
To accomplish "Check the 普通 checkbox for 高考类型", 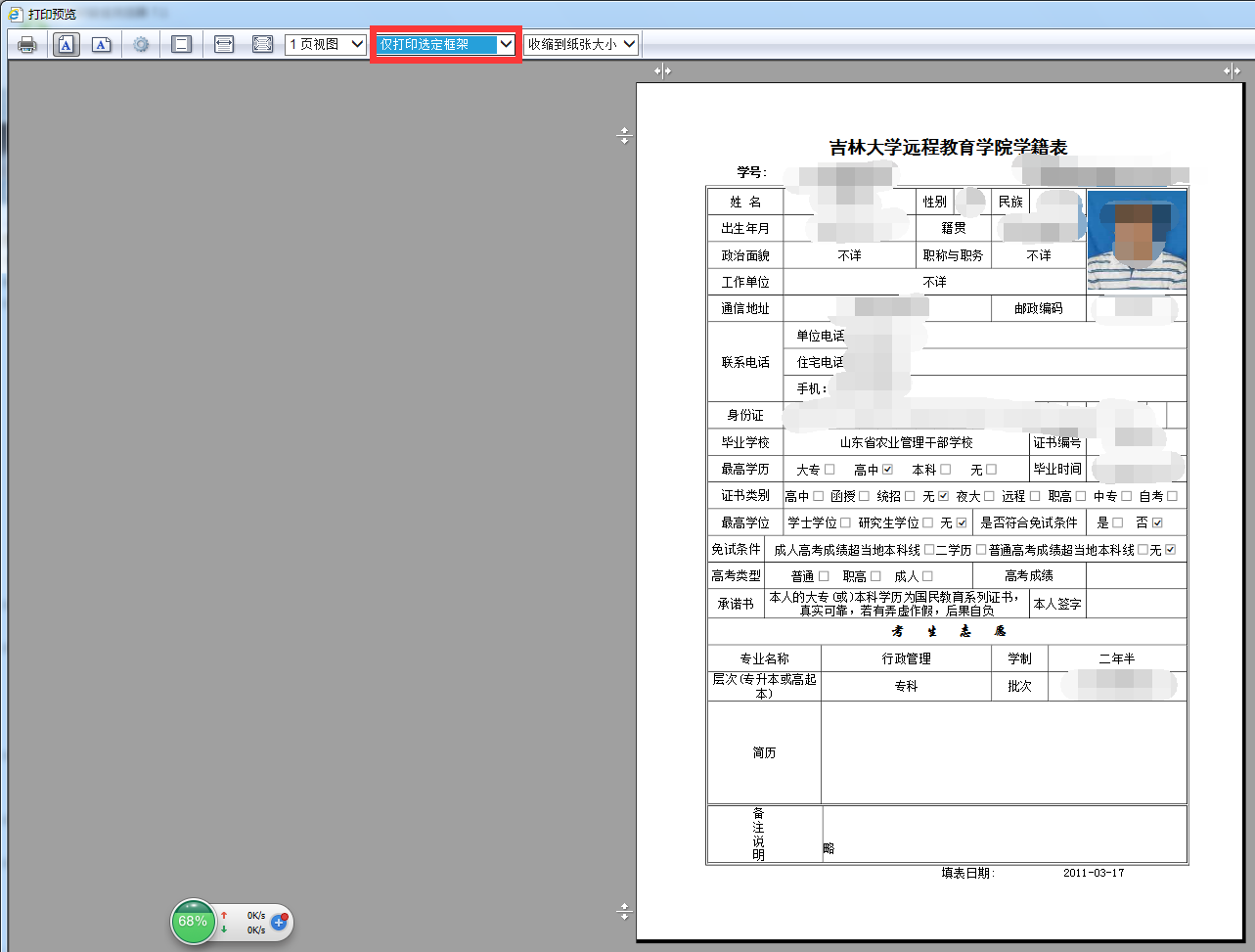I will coord(825,575).
